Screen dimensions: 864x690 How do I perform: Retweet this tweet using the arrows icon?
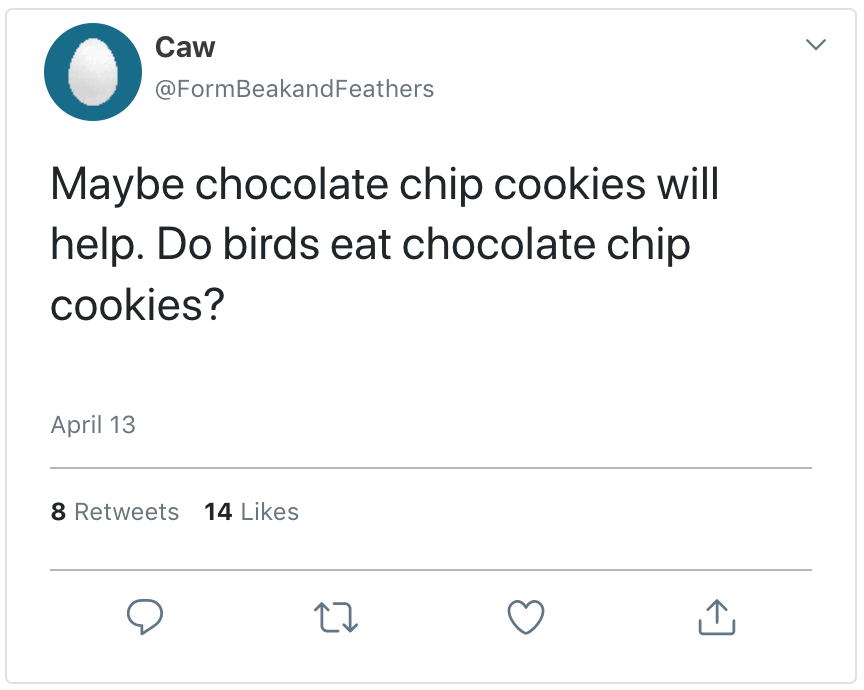pos(335,617)
